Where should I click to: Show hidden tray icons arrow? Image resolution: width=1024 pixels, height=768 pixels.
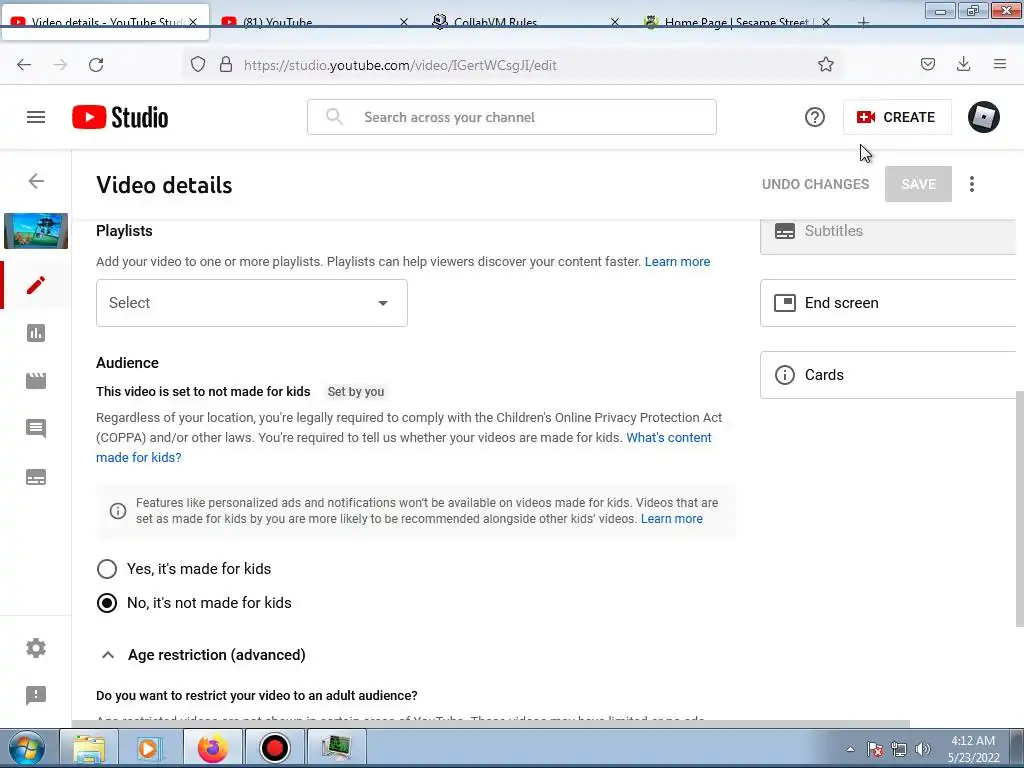point(850,750)
